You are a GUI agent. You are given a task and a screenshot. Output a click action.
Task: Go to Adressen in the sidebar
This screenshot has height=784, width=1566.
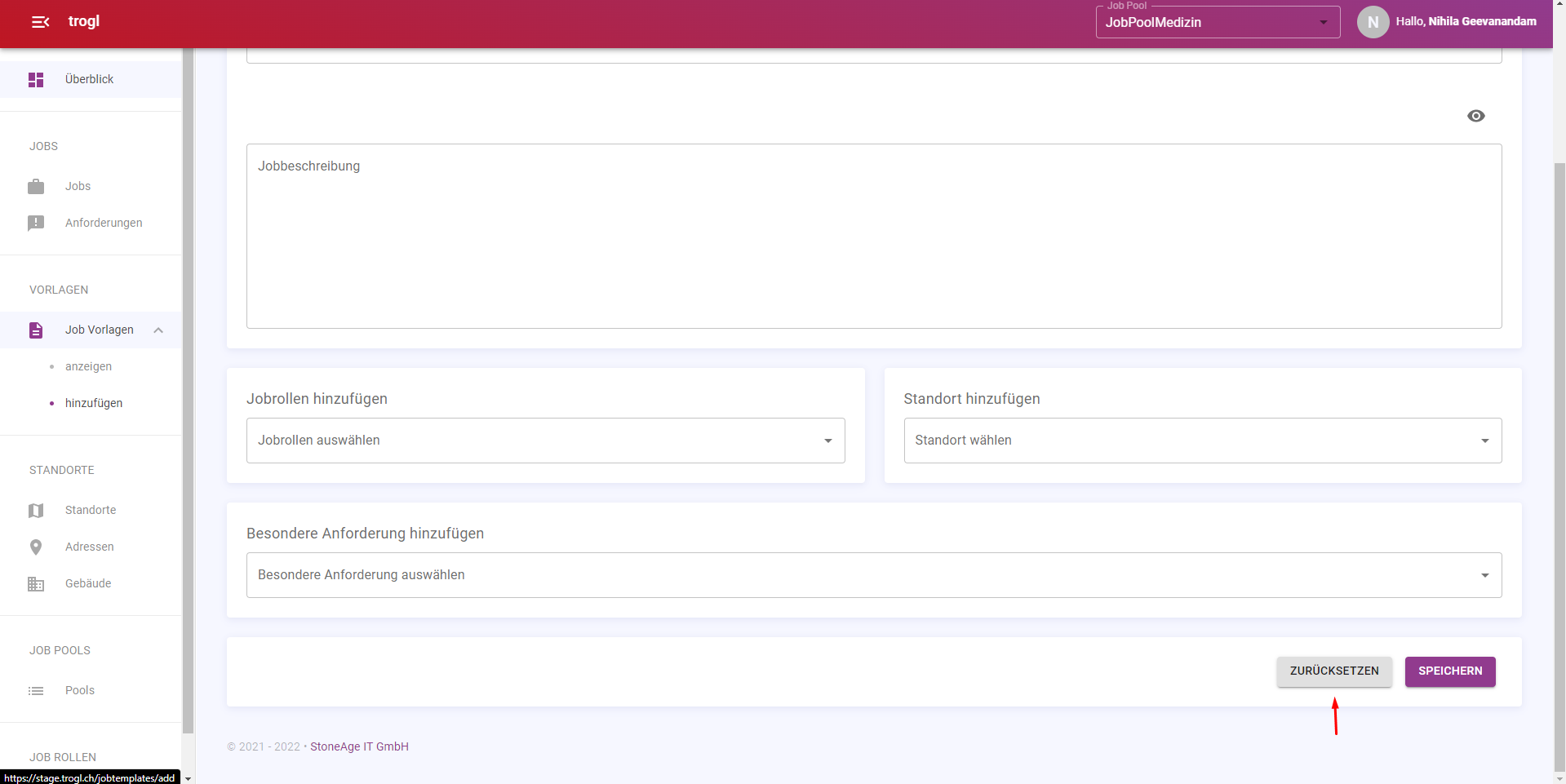[91, 547]
